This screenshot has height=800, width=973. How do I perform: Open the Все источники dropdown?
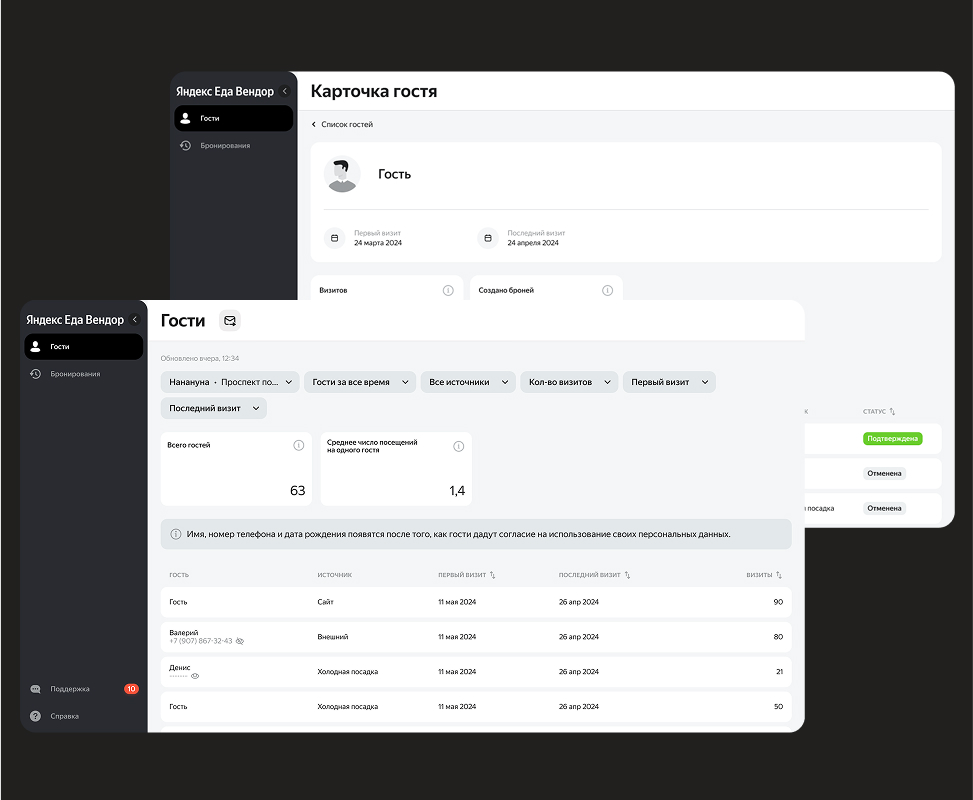469,382
